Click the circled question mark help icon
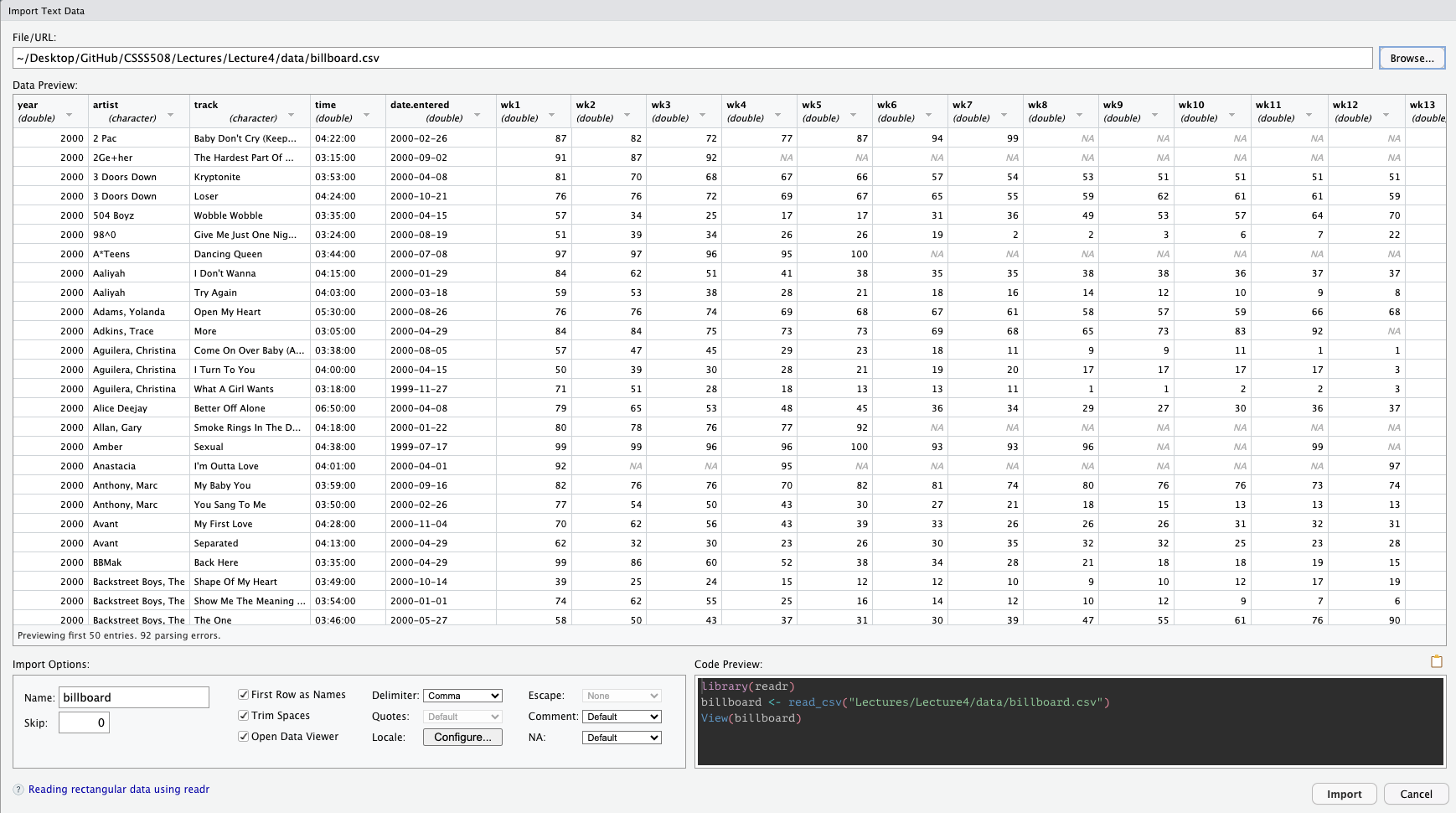1456x813 pixels. click(20, 789)
